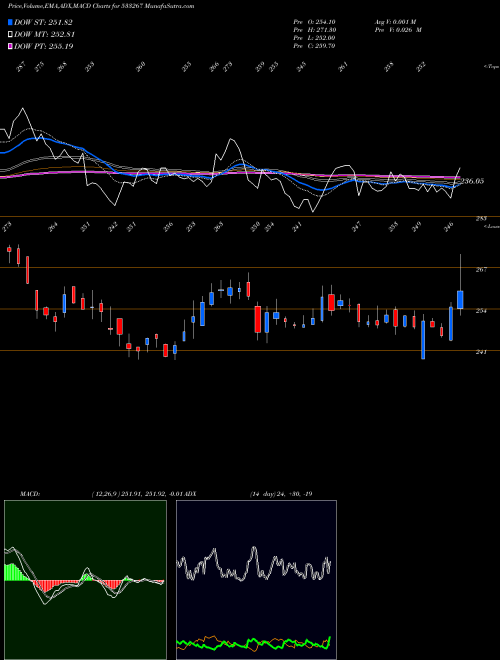Click the chart title mentioning MunafaSutra.com
Screen dimensions: 500x660
[101, 6]
